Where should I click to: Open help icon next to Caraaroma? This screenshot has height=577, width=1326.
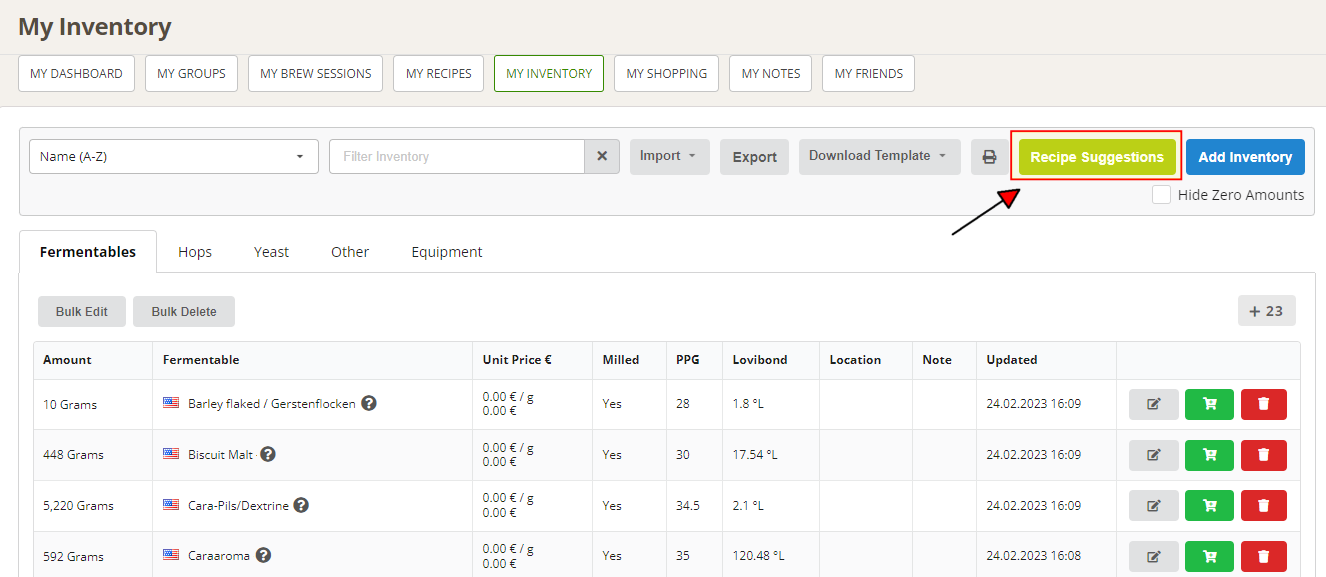coord(264,555)
